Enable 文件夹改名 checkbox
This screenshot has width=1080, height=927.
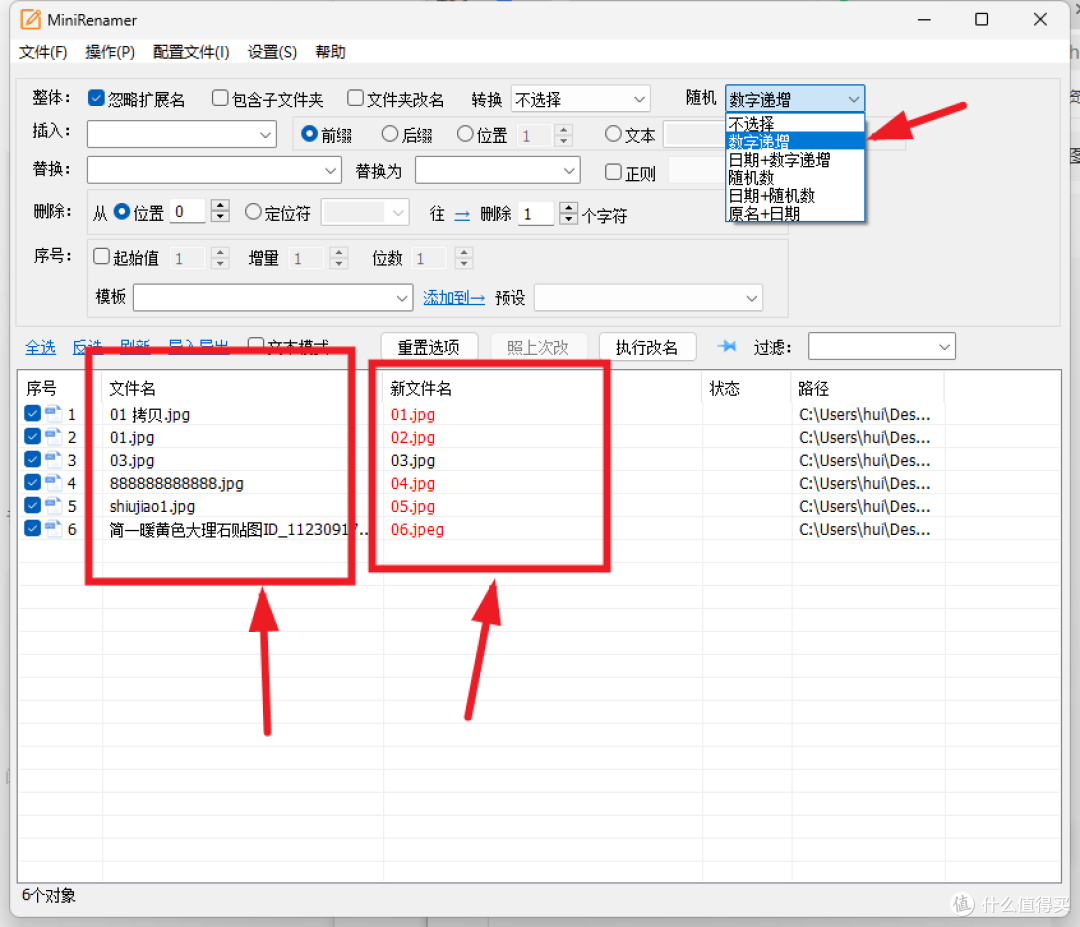[x=355, y=98]
